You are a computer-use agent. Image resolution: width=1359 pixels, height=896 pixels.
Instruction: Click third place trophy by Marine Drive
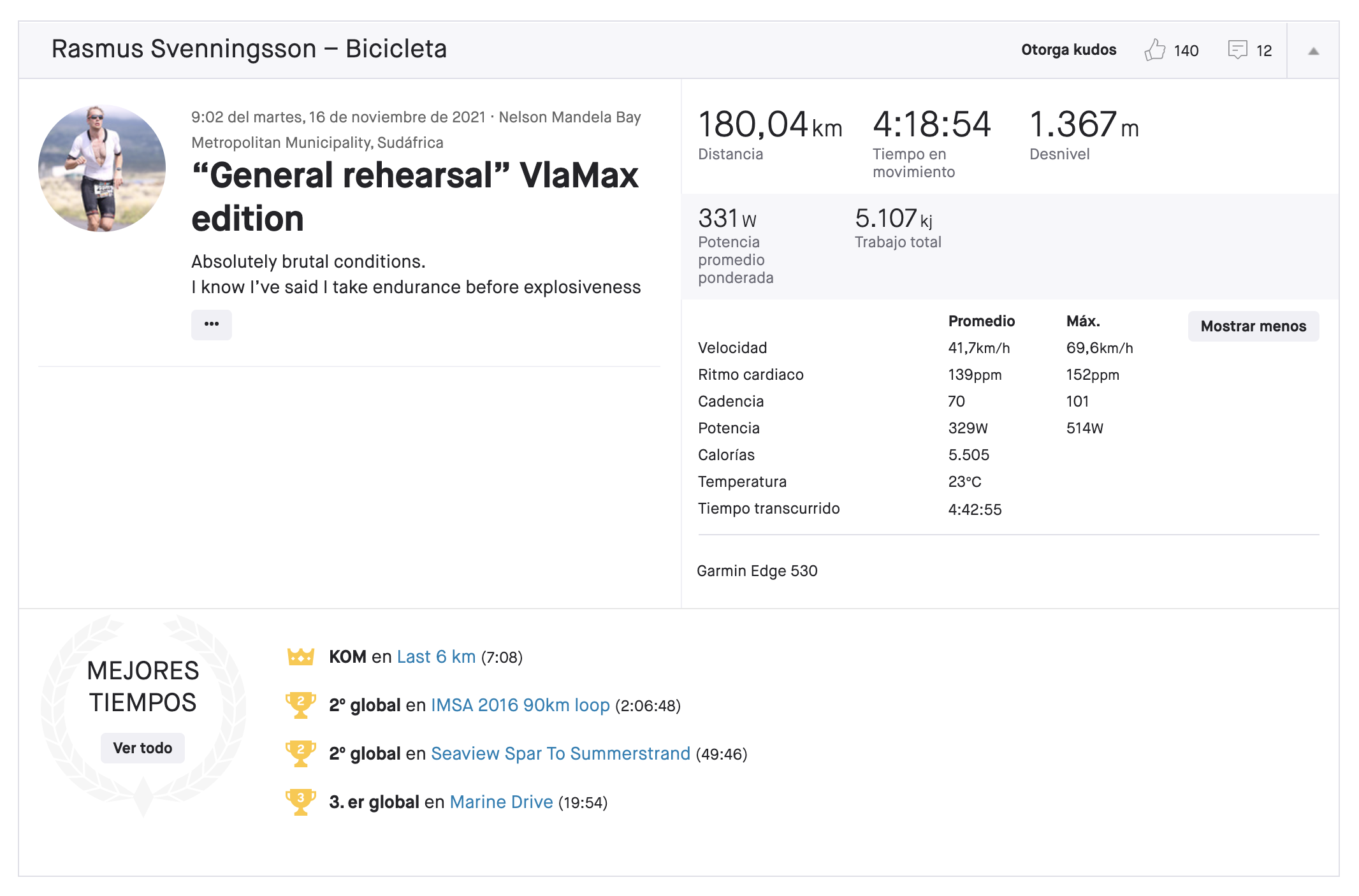pos(301,802)
